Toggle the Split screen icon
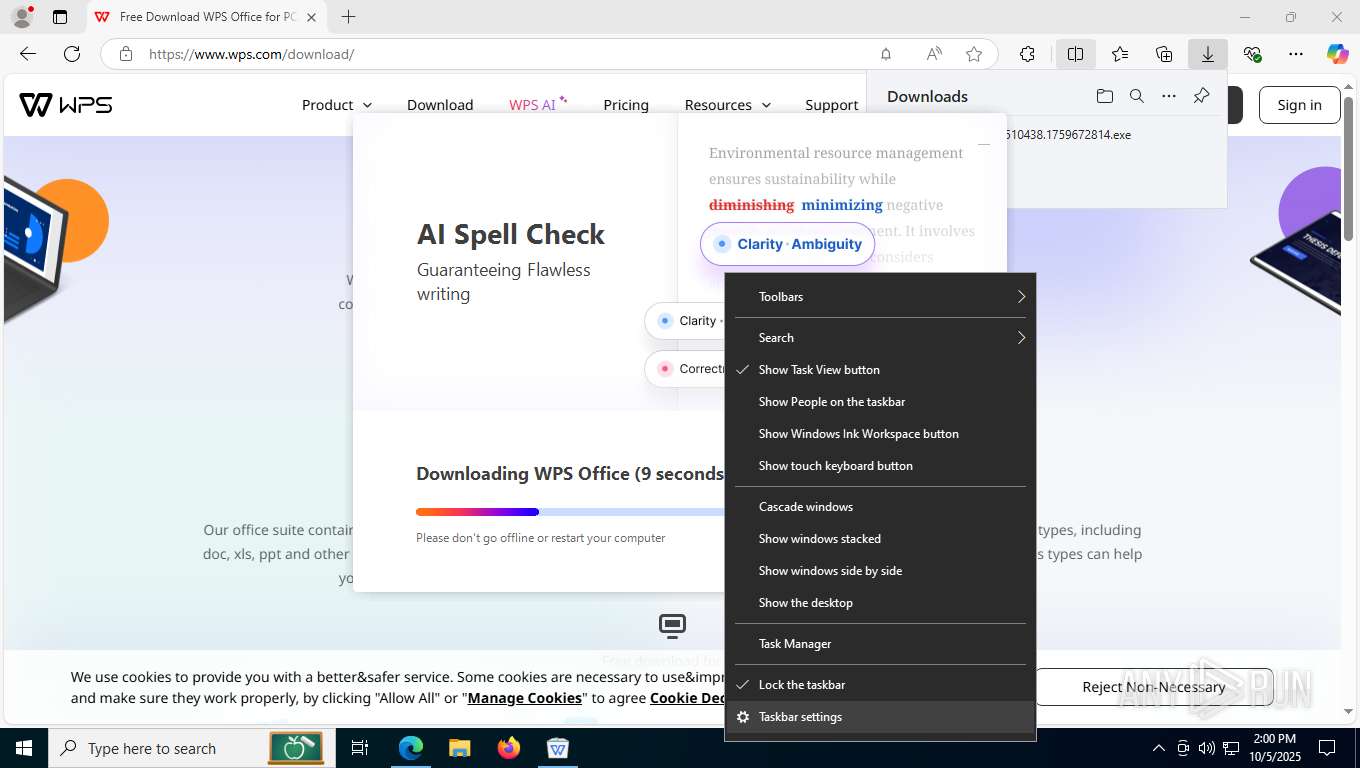 pos(1076,54)
